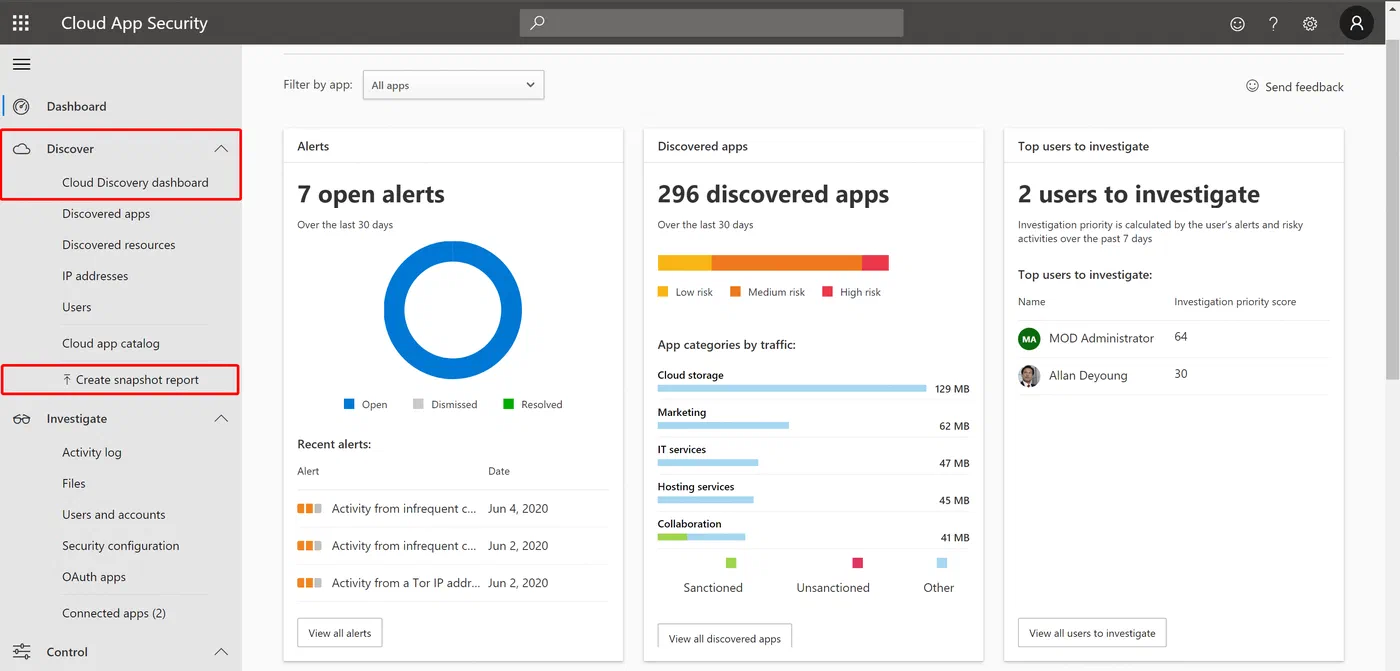Click Allan Deyoung's profile photo
The width and height of the screenshot is (1400, 671).
(1029, 376)
